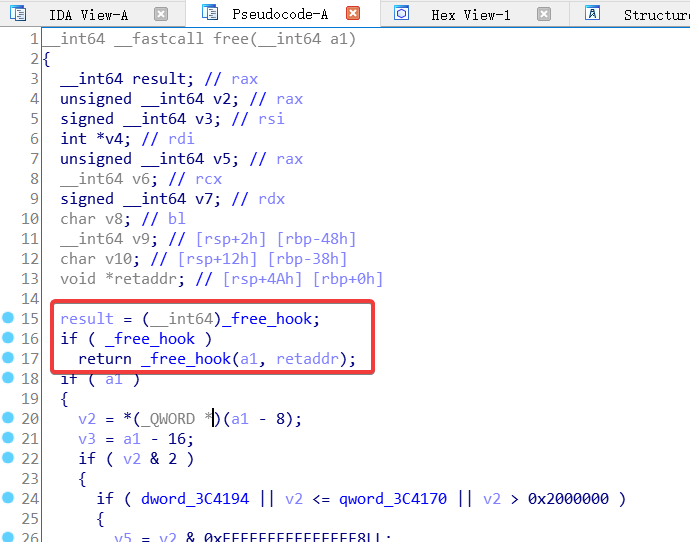The height and width of the screenshot is (542, 690).
Task: Click the Hex View-1 tab icon
Action: (402, 14)
